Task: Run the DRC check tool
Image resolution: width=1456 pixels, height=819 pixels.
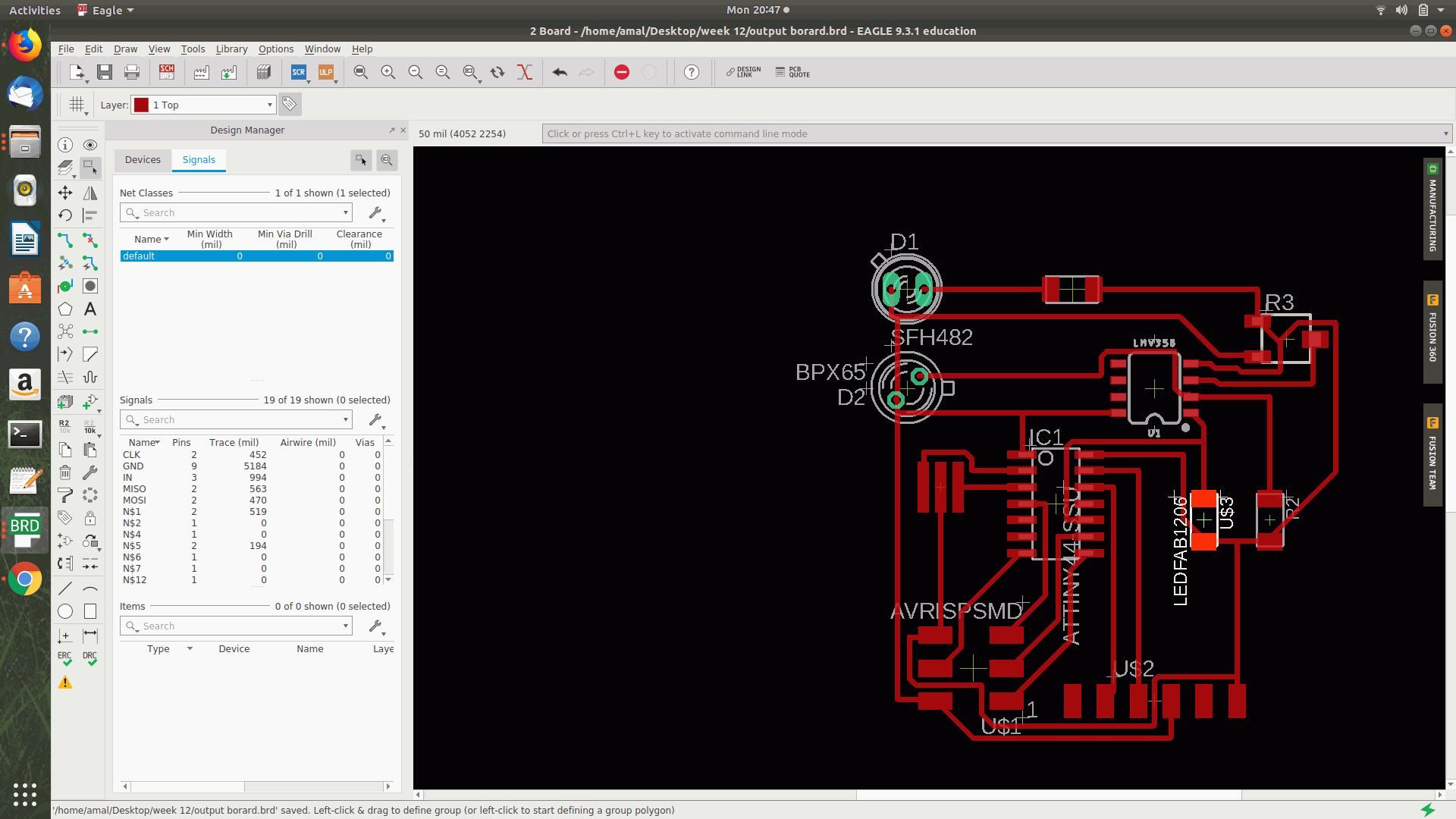Action: pyautogui.click(x=90, y=657)
